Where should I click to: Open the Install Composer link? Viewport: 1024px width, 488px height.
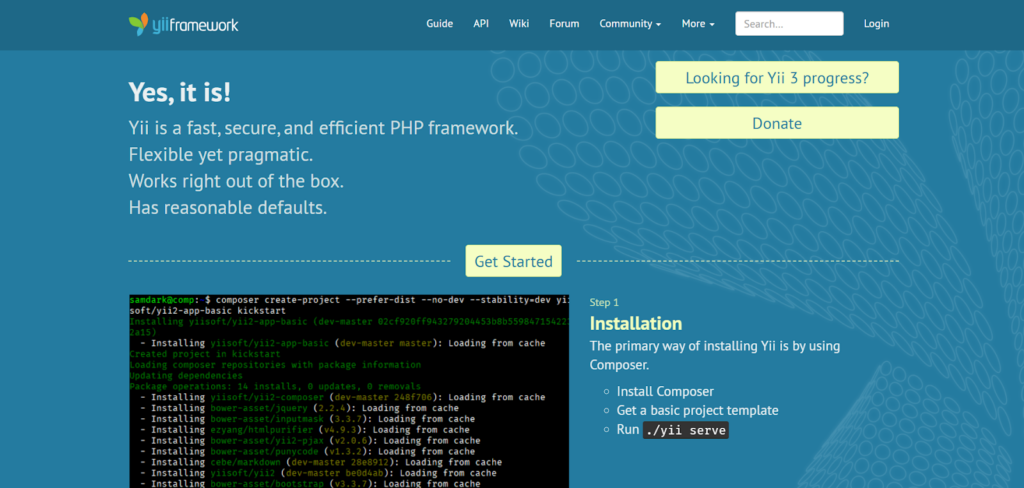tap(665, 391)
